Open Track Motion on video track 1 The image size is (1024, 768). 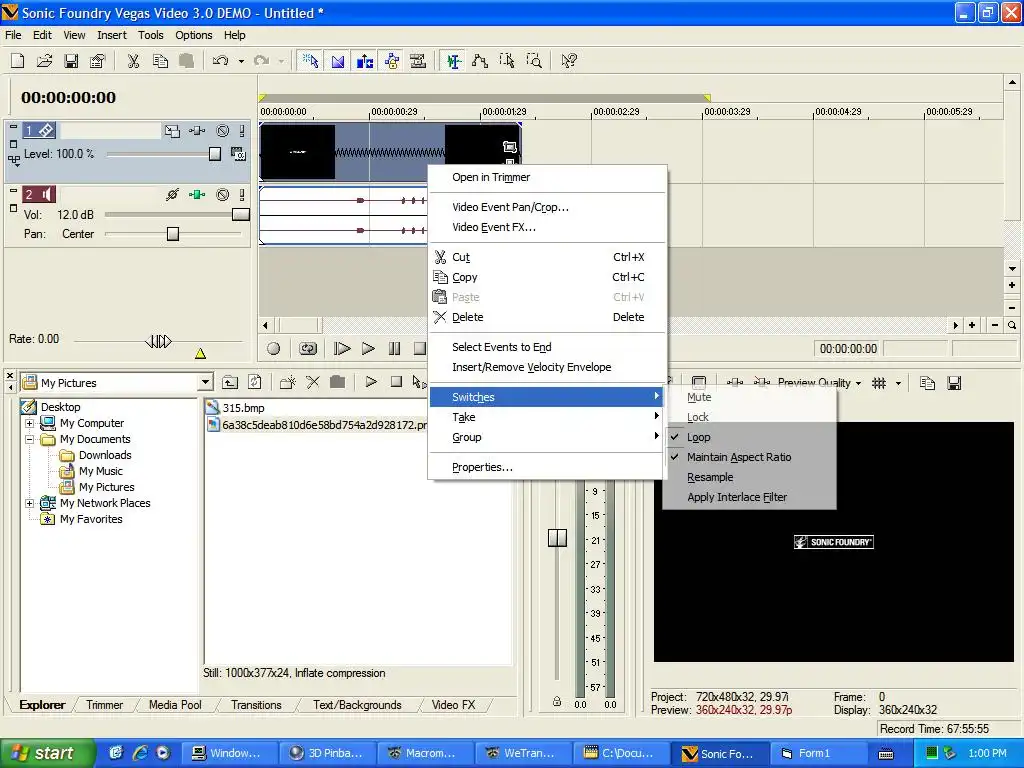172,131
